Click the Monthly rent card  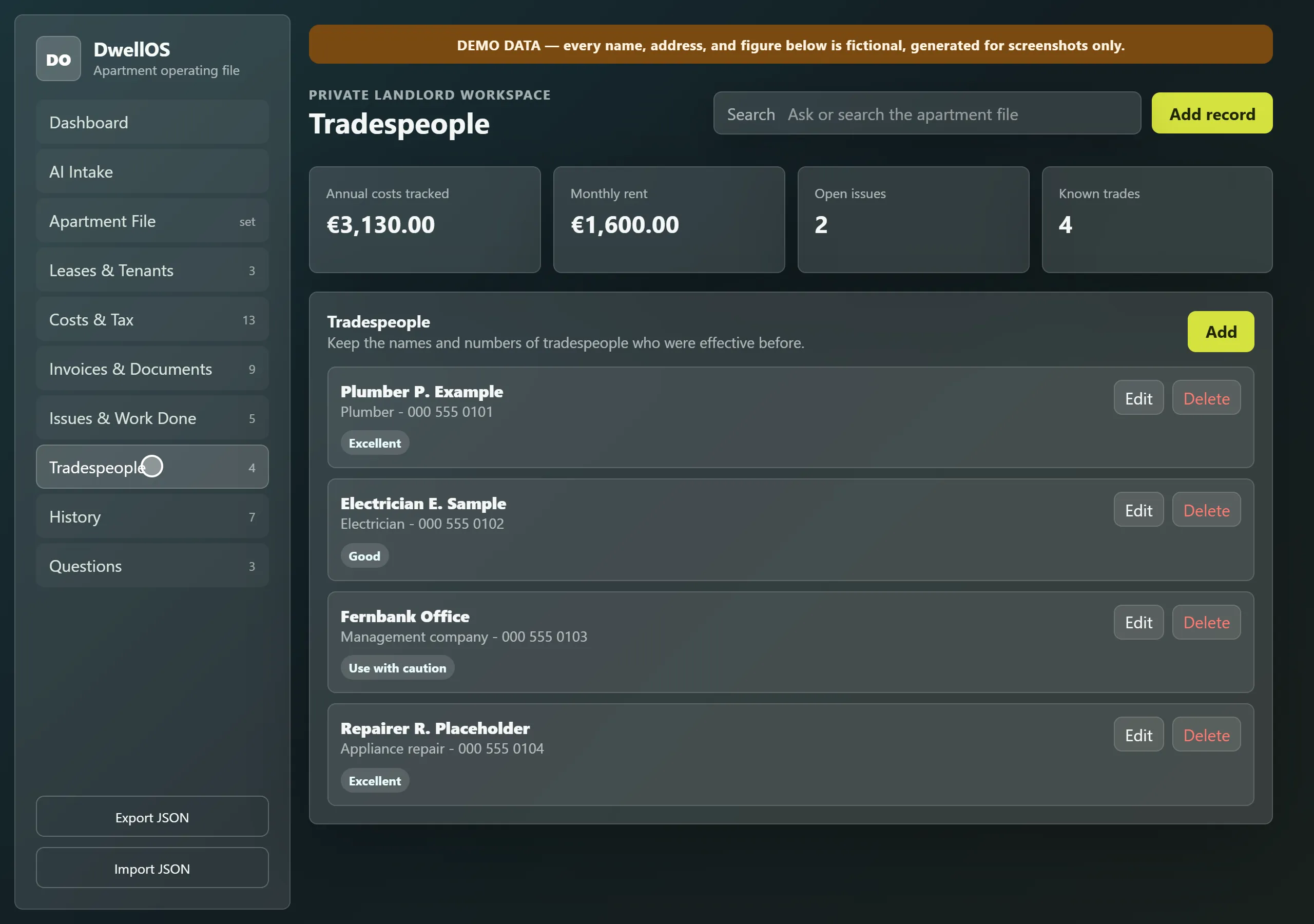(x=669, y=220)
